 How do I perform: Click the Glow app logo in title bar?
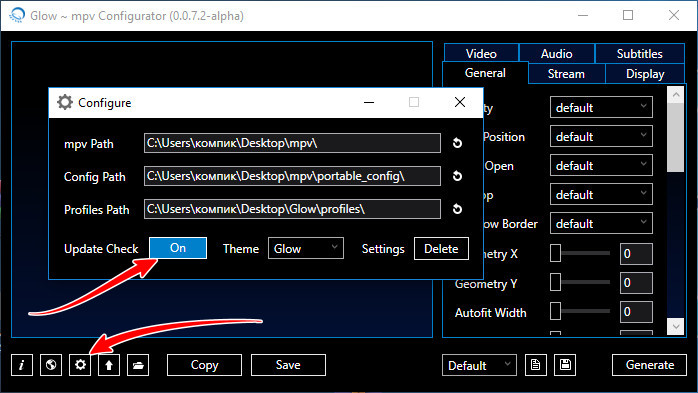(x=17, y=16)
